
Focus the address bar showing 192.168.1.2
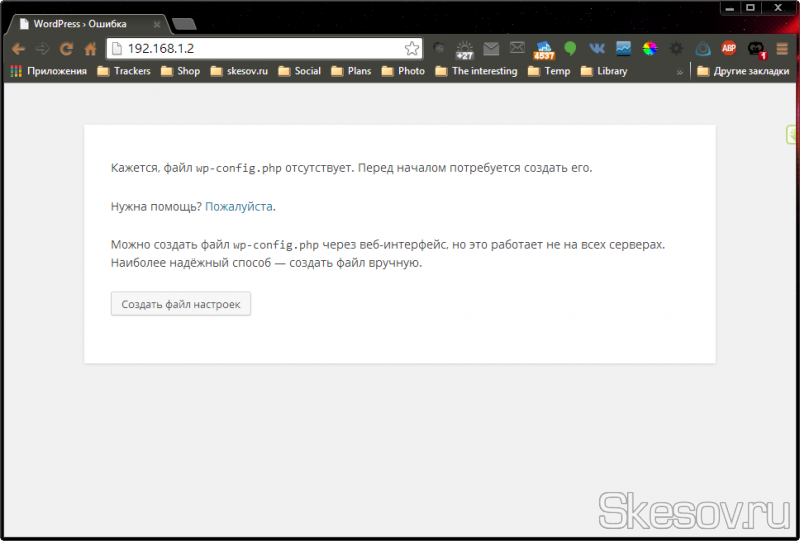(x=260, y=48)
